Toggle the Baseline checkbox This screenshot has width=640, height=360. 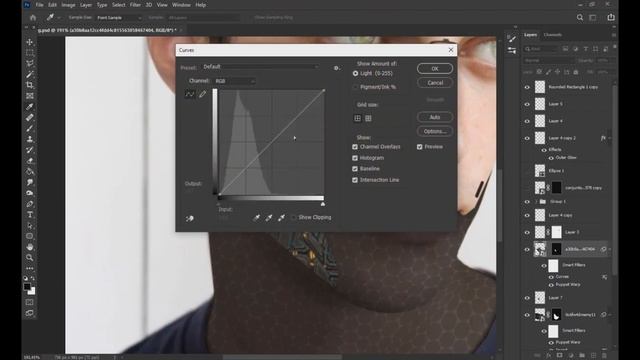pyautogui.click(x=355, y=169)
